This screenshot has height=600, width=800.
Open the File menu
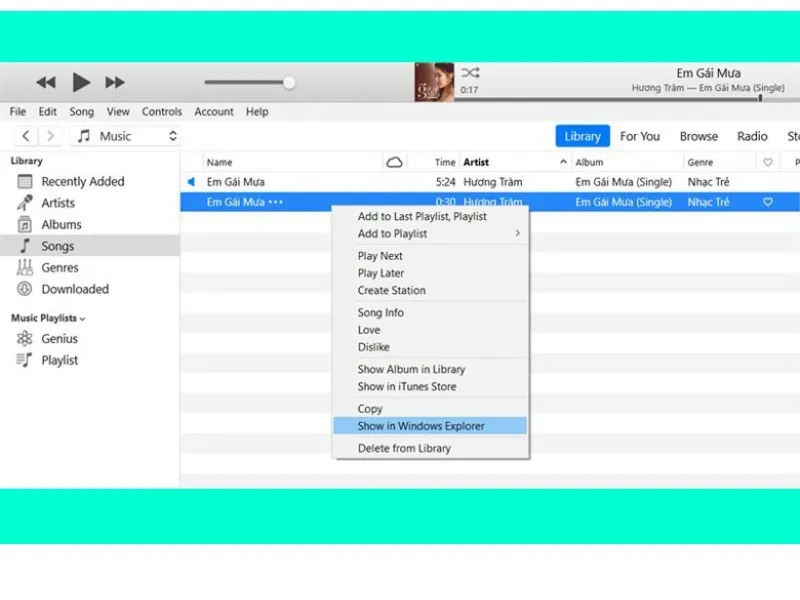[x=18, y=111]
